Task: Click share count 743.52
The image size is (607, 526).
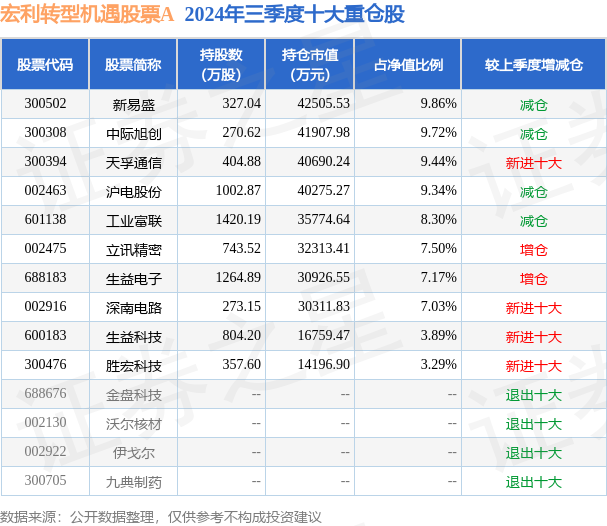Action: pos(242,249)
